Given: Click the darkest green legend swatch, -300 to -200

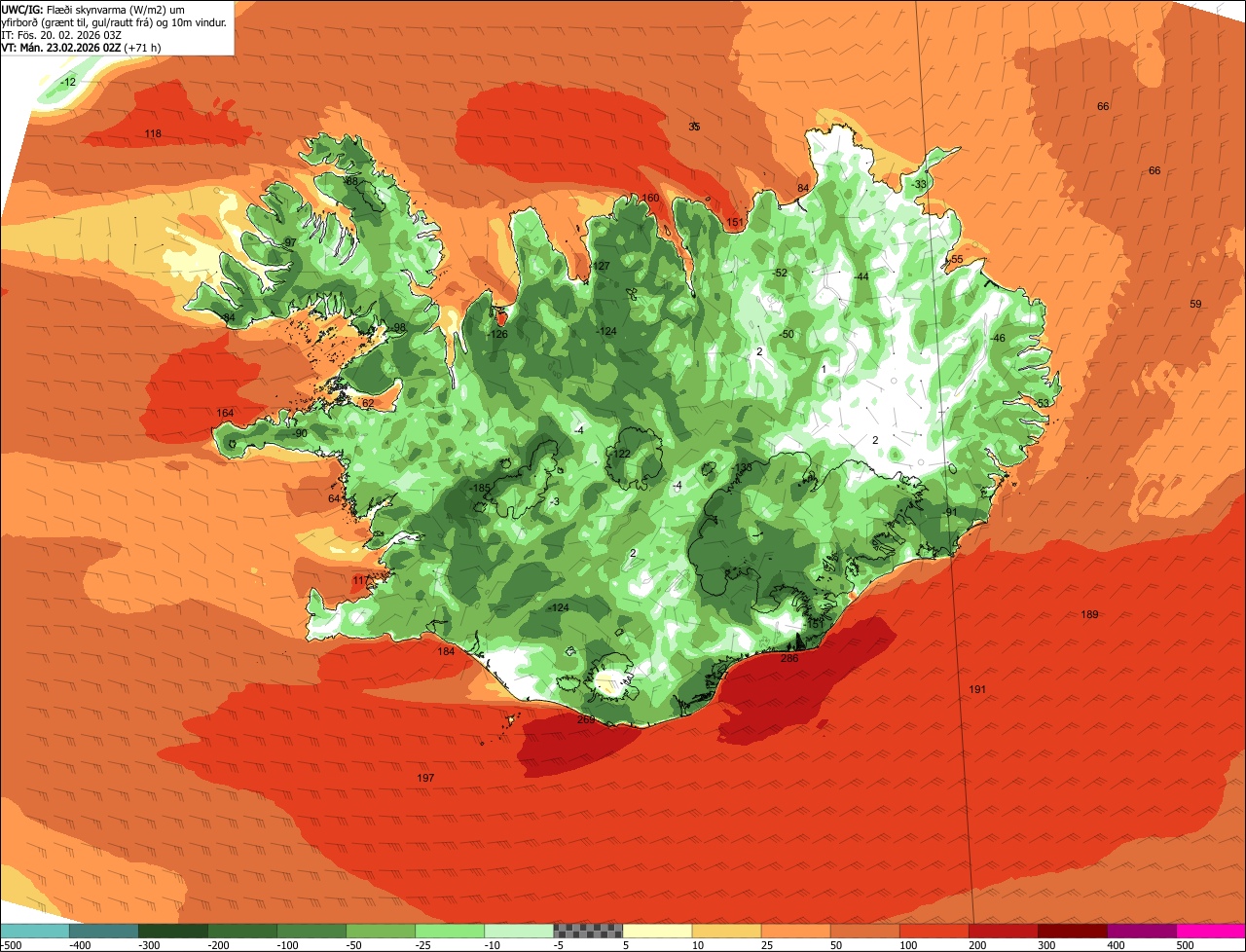Looking at the screenshot, I should [173, 931].
